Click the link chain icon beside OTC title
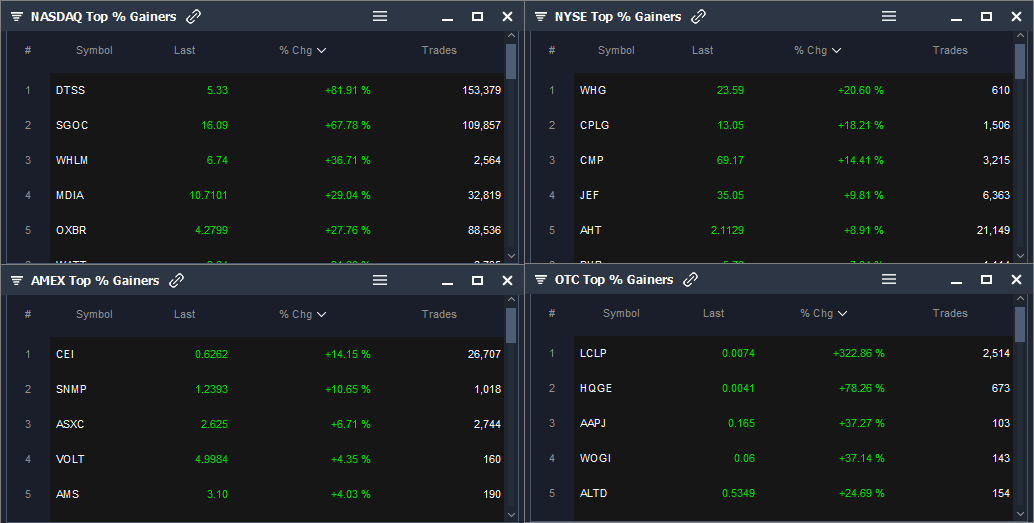Screen dimensions: 1034x523 point(690,279)
